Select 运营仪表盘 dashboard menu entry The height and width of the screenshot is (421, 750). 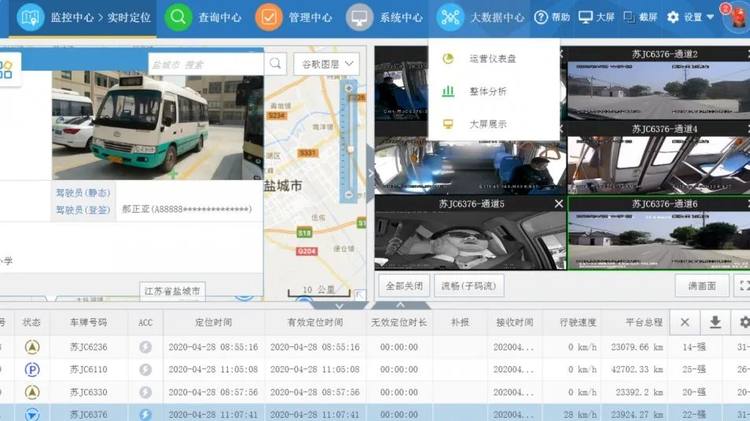click(493, 59)
